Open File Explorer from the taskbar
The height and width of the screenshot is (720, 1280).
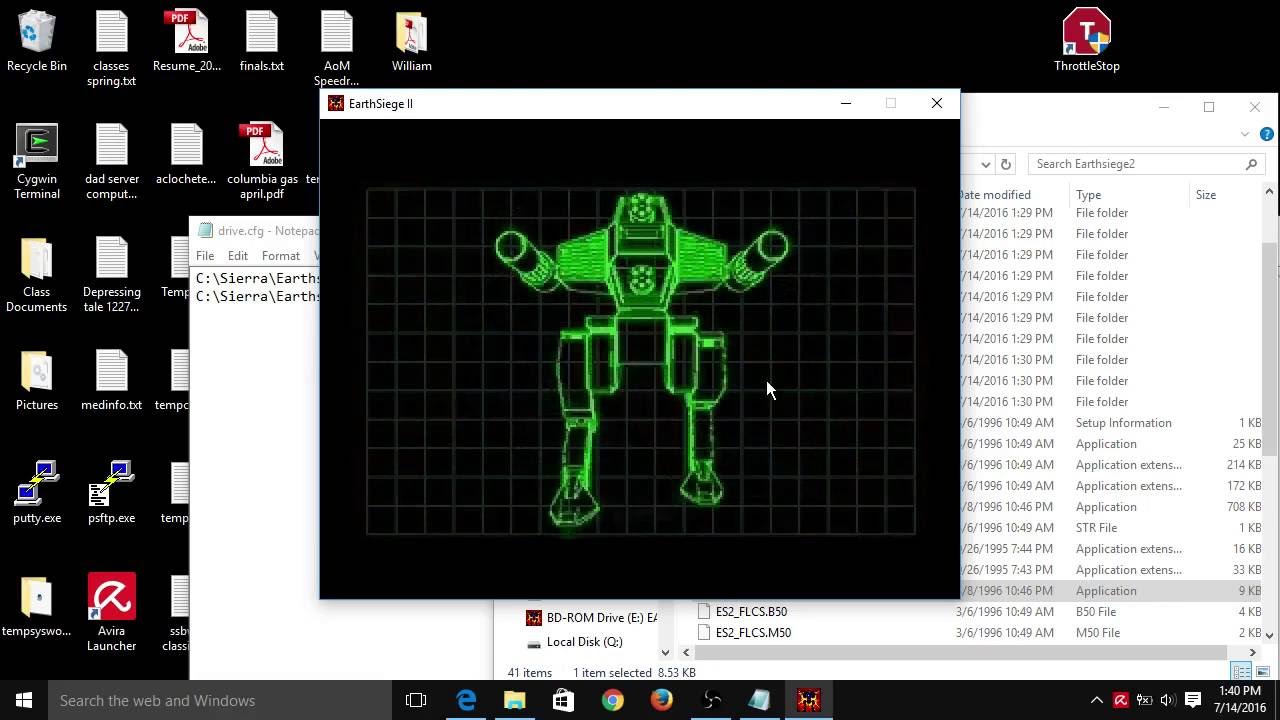click(x=515, y=700)
